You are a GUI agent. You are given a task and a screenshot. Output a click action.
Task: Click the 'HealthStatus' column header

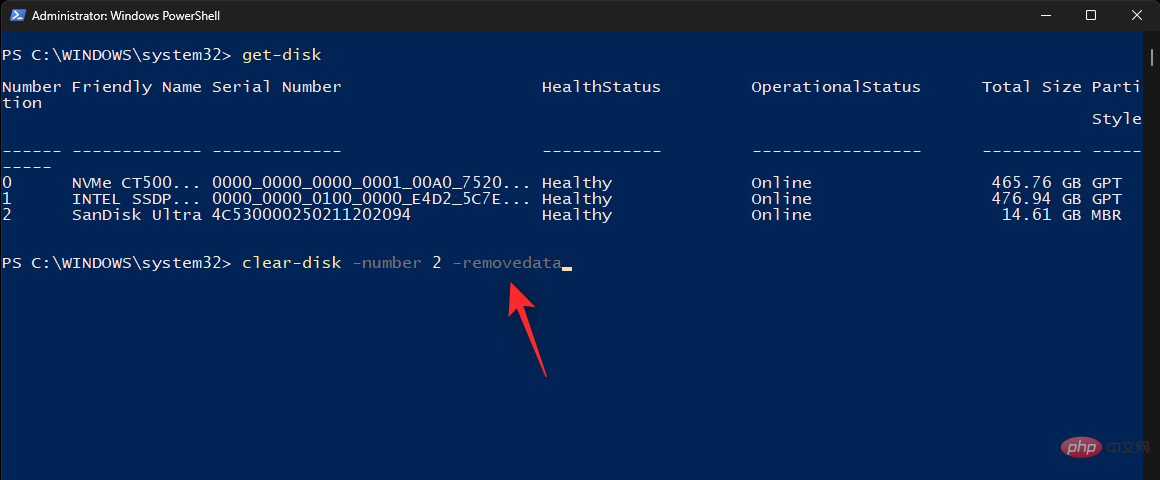point(601,87)
